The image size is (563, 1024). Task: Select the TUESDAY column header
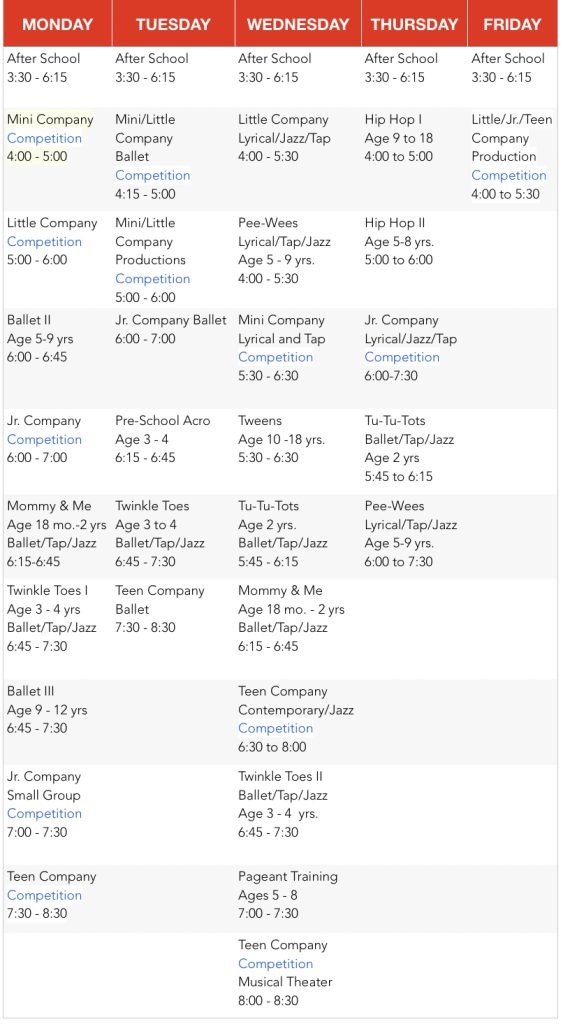point(173,24)
